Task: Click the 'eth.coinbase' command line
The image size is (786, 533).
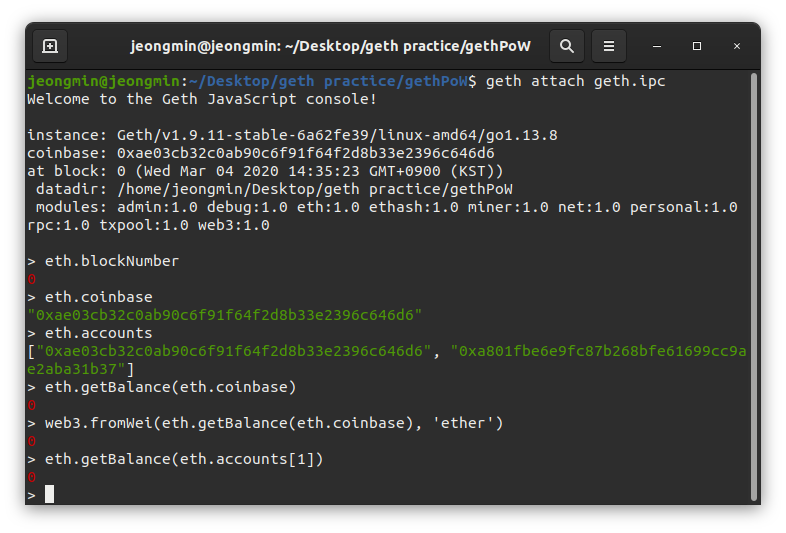Action: (98, 297)
